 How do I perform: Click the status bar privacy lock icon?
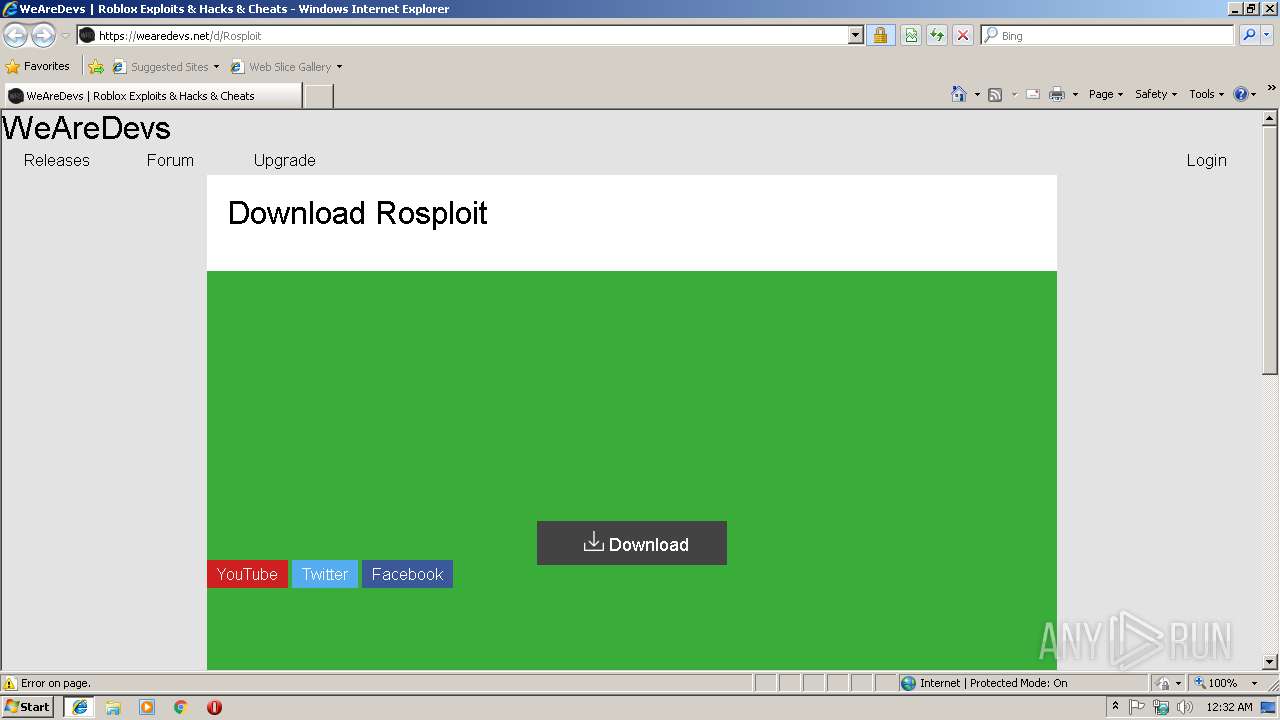click(1164, 683)
